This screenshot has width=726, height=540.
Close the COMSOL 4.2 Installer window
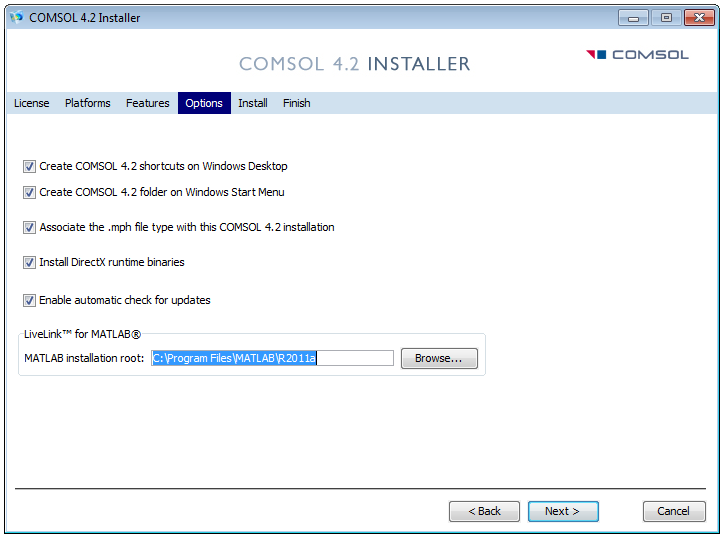click(699, 18)
